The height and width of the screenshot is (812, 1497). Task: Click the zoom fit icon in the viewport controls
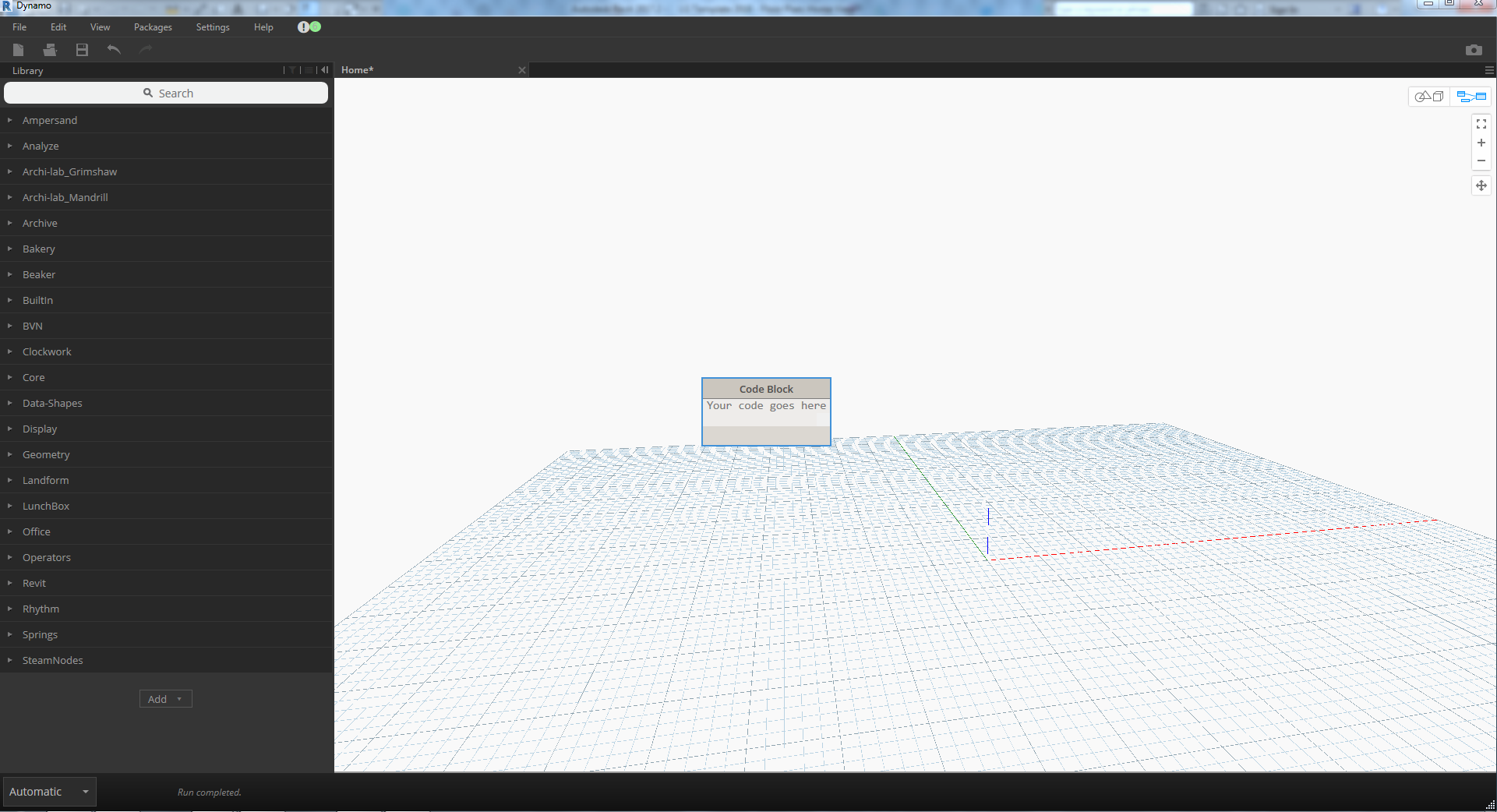point(1481,123)
